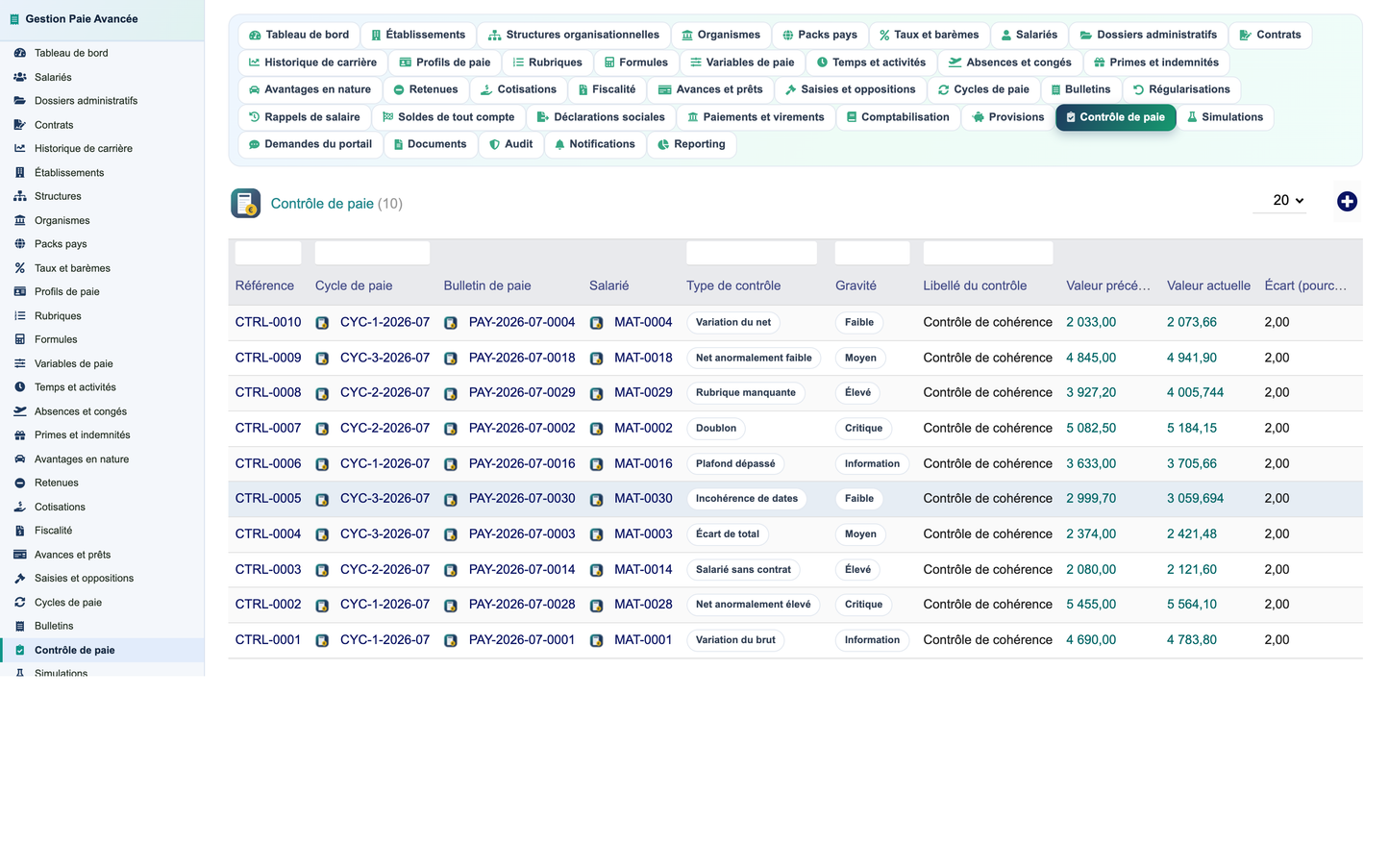Select the Régularisations tab
Image resolution: width=1389 pixels, height=868 pixels.
tap(1181, 89)
